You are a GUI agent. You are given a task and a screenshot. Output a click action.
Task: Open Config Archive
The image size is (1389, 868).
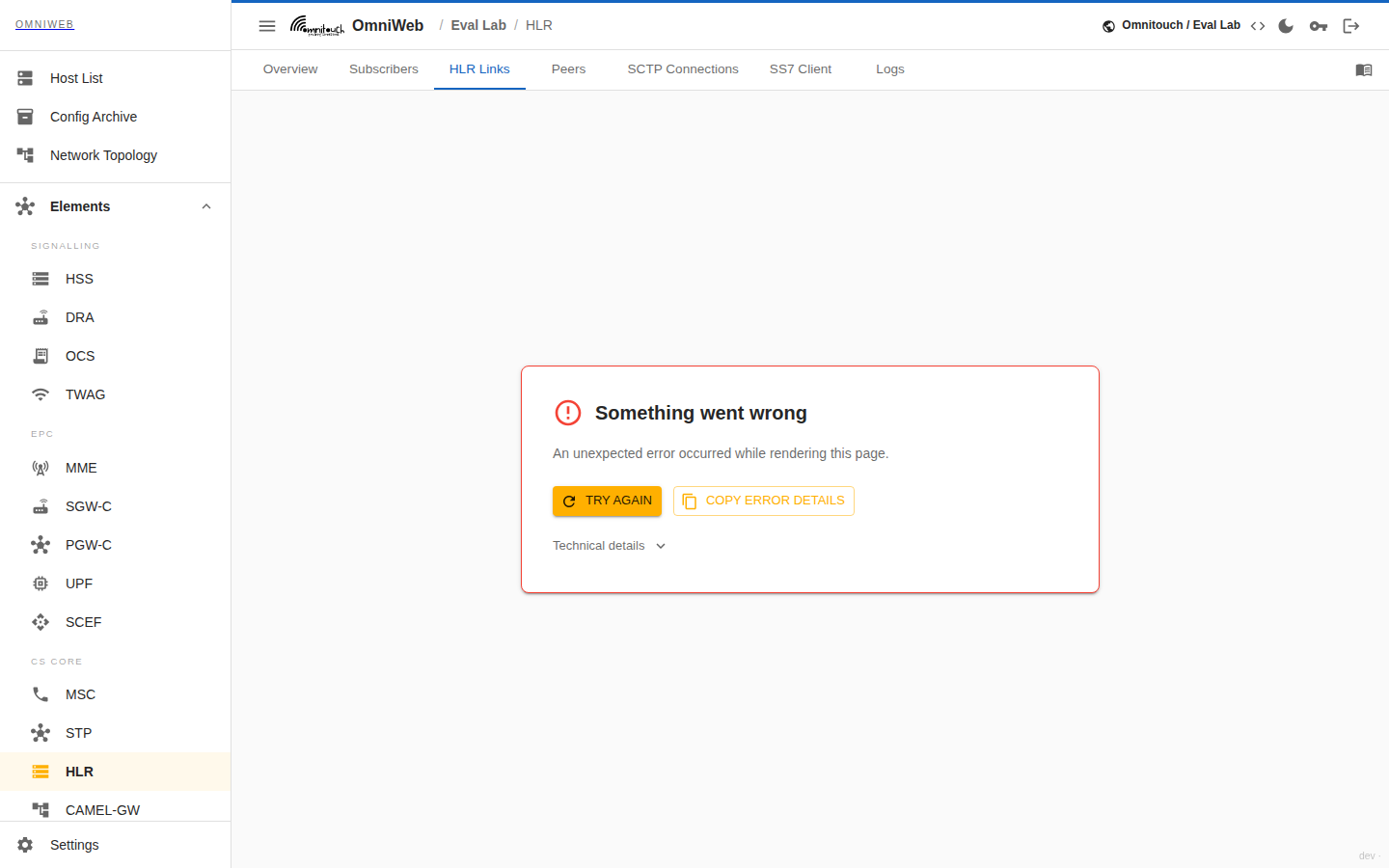tap(116, 117)
